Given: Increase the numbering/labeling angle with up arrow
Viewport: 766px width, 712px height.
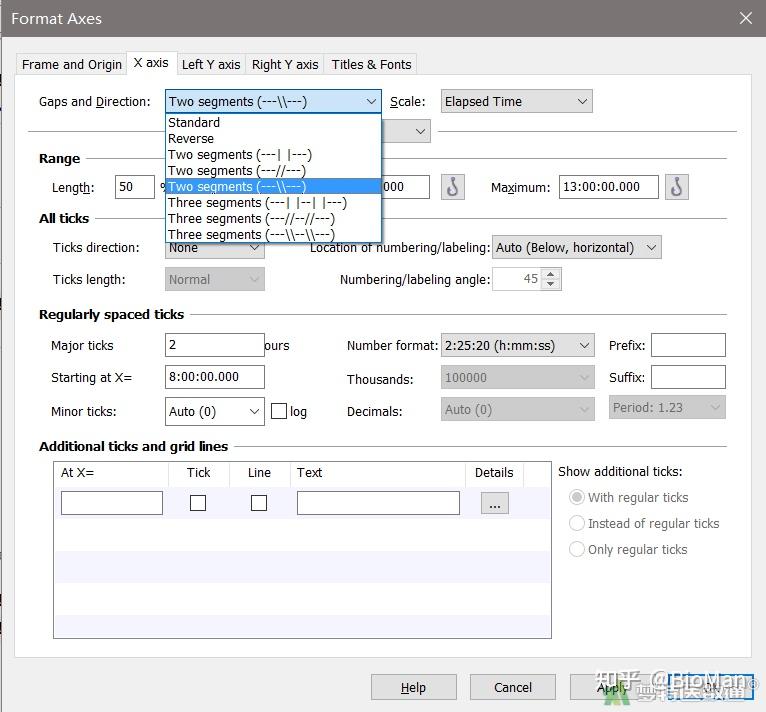Looking at the screenshot, I should (x=551, y=274).
